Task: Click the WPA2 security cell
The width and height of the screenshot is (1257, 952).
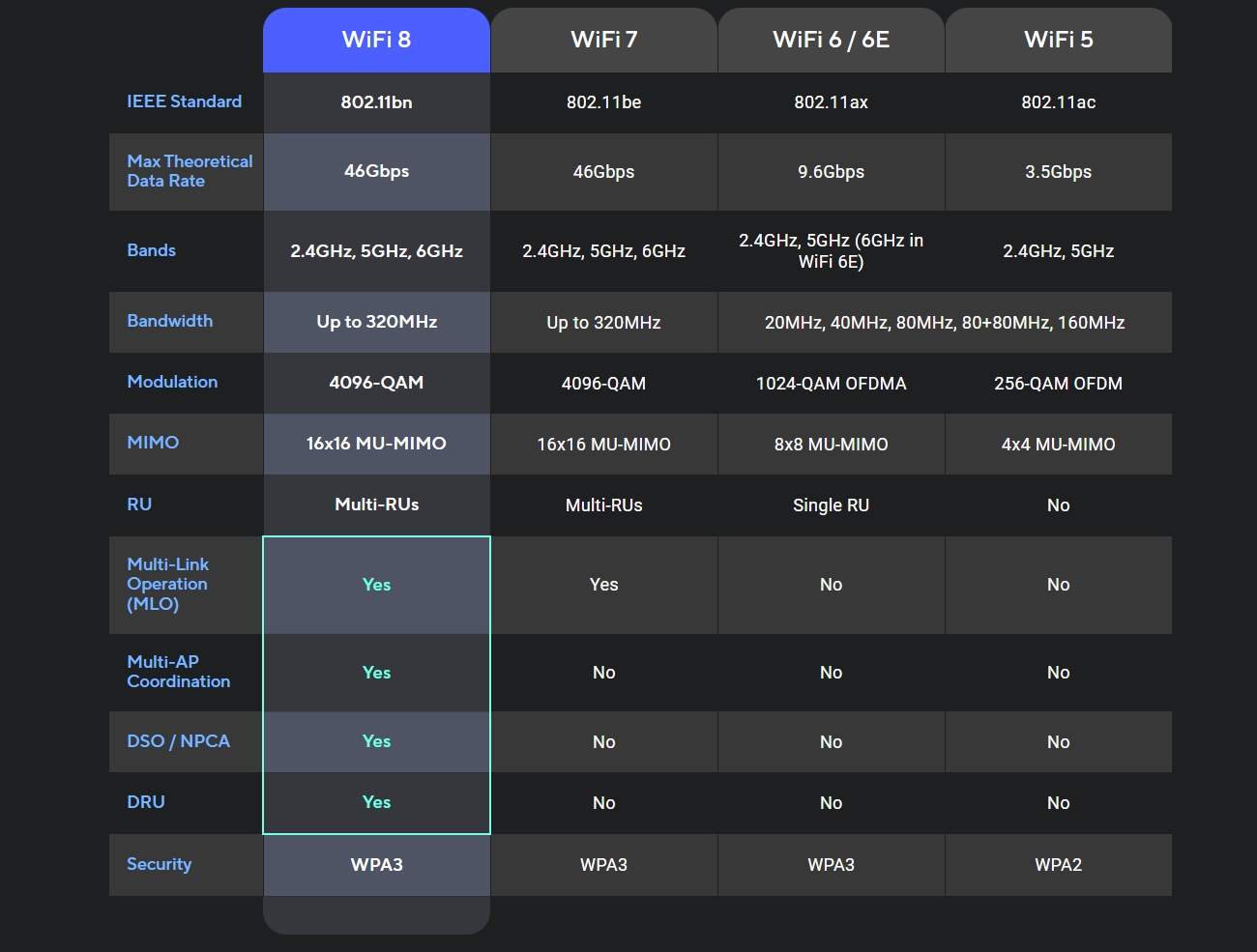Action: pos(1058,865)
